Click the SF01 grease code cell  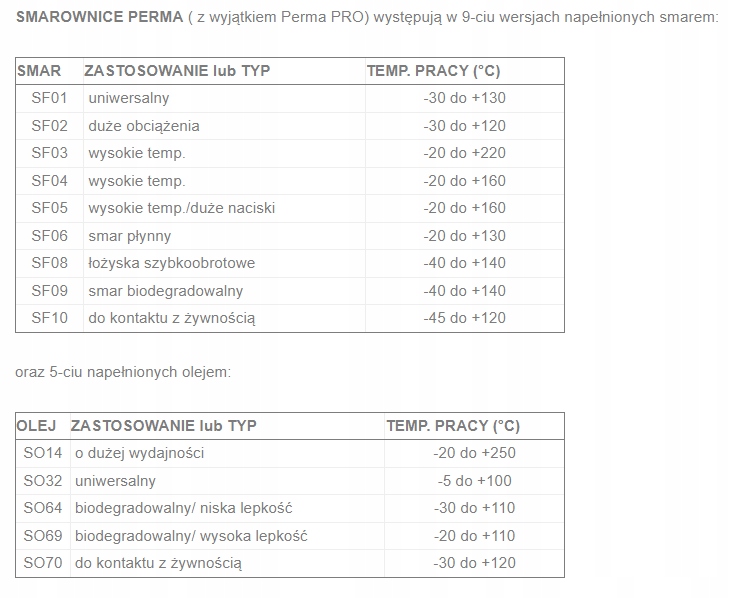tap(49, 98)
